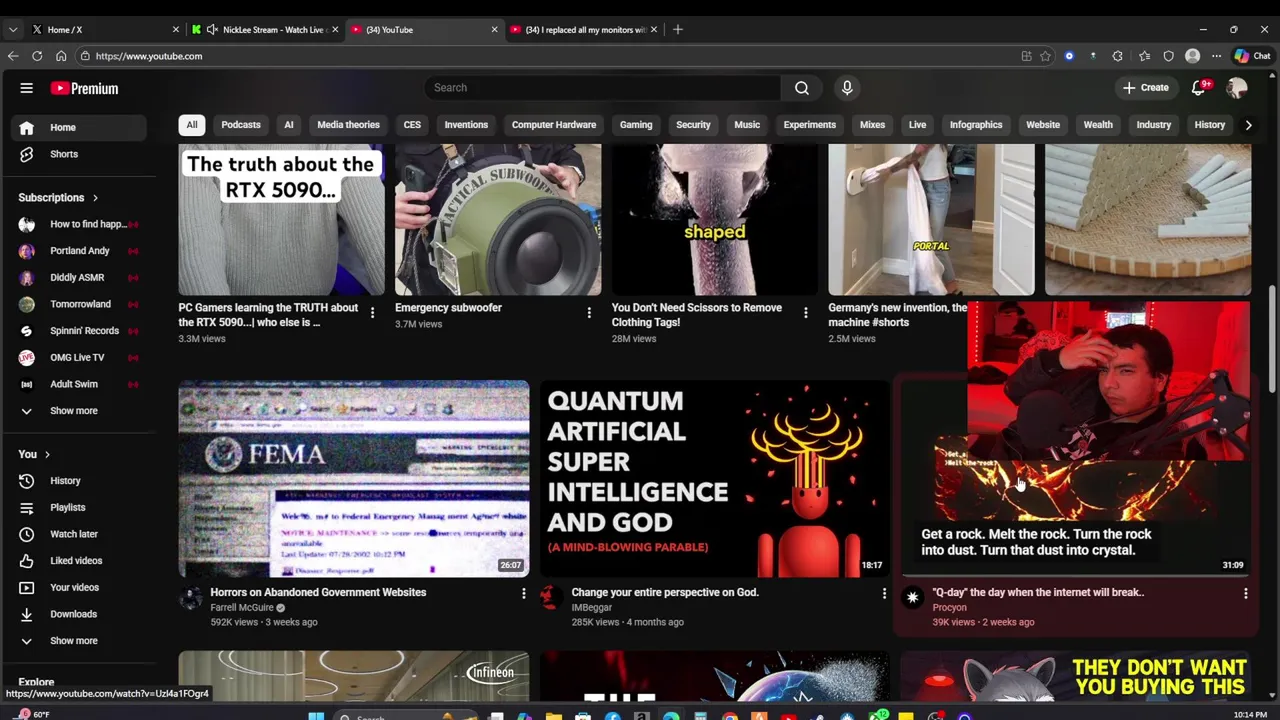Image resolution: width=1280 pixels, height=720 pixels.
Task: Expand the You section chevron
Action: coord(47,455)
